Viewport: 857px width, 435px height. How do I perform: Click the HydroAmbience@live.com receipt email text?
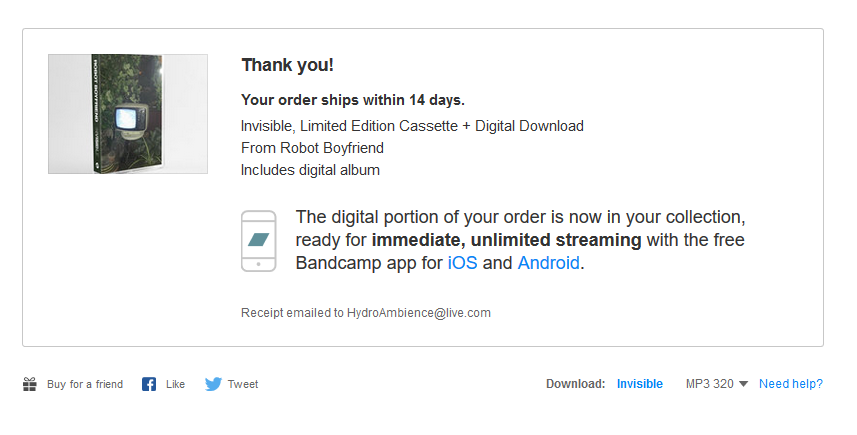(x=419, y=313)
